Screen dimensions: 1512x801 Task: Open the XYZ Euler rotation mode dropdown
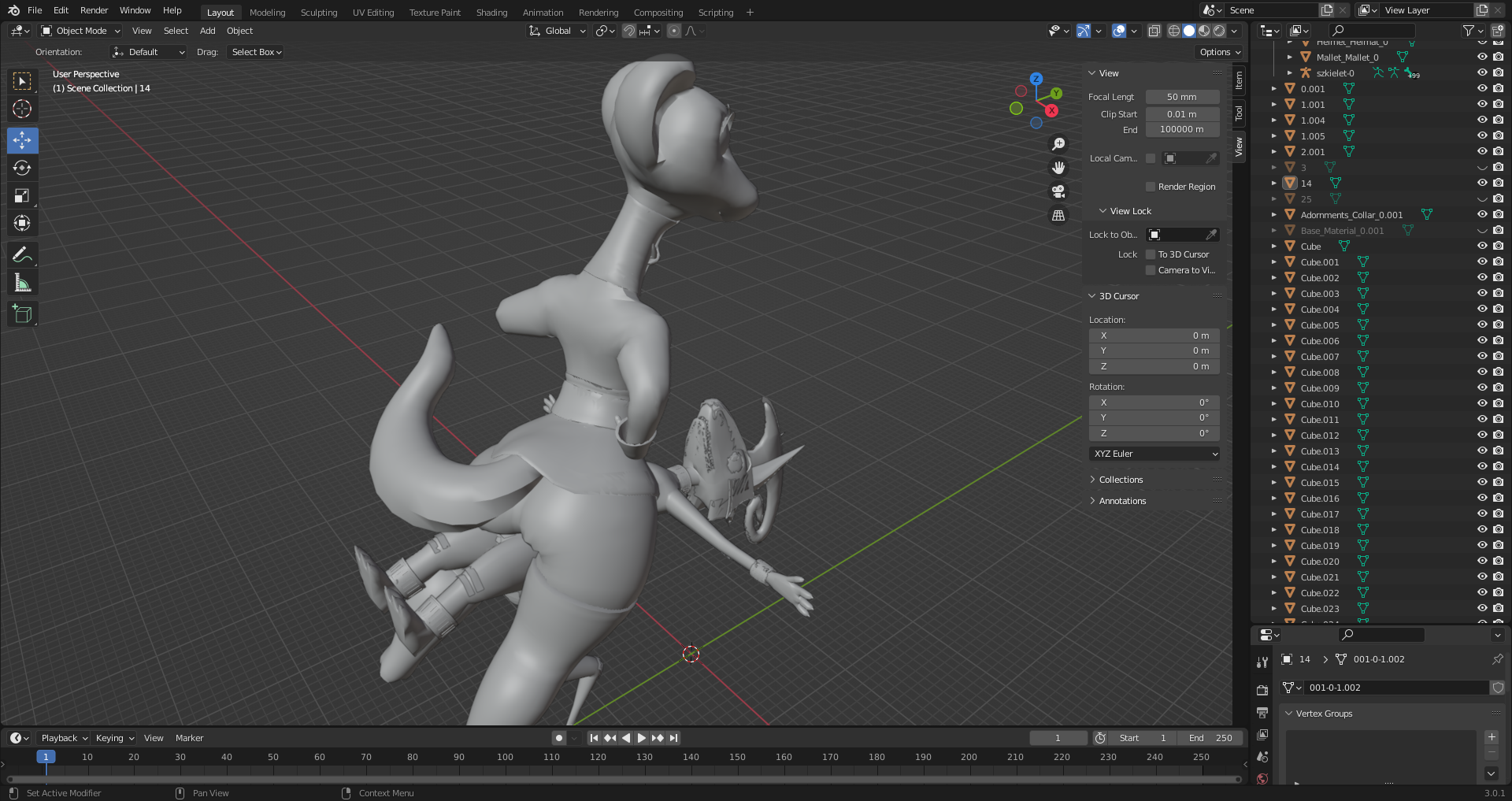click(x=1154, y=454)
